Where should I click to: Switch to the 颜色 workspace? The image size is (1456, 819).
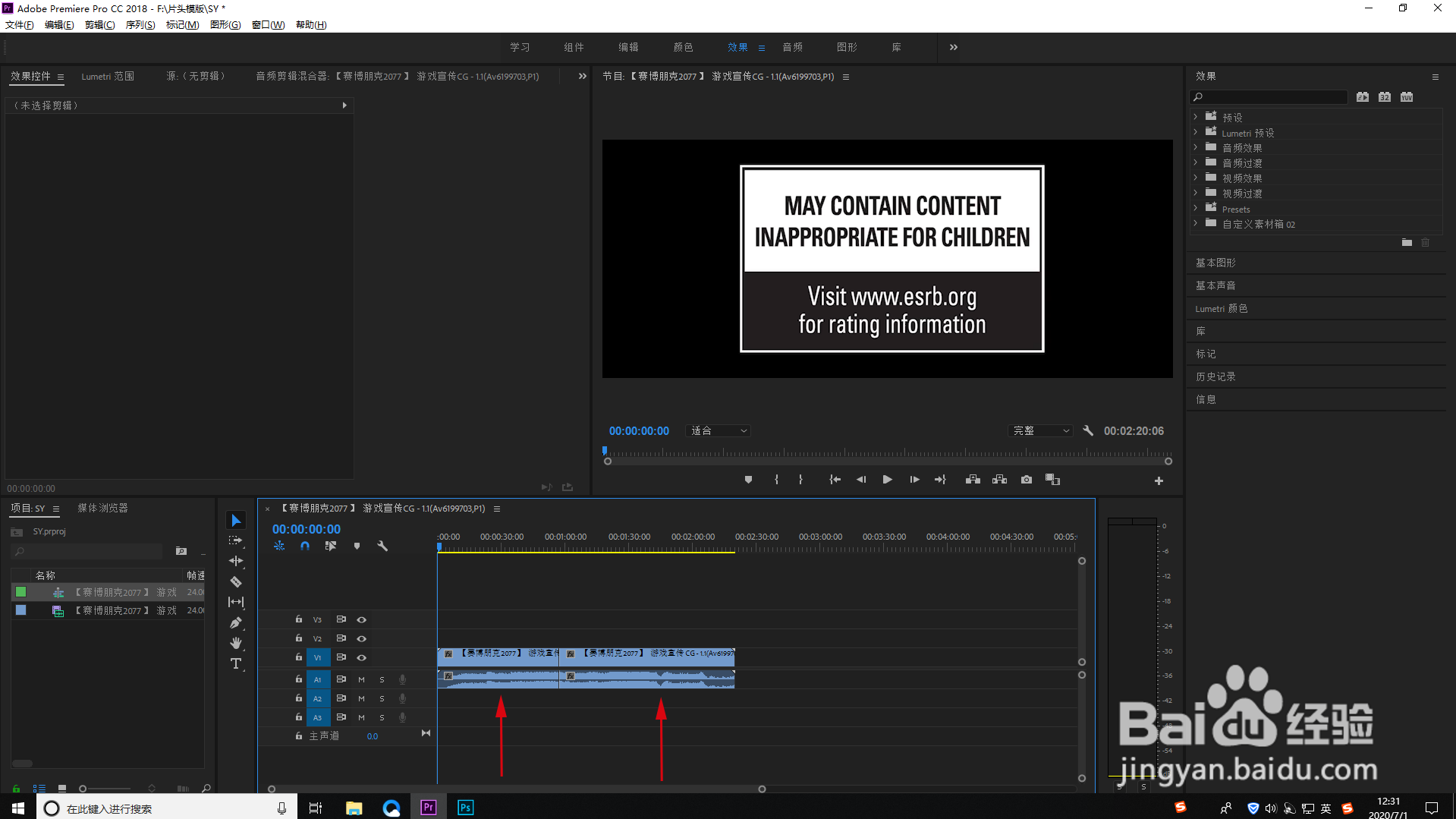point(683,47)
